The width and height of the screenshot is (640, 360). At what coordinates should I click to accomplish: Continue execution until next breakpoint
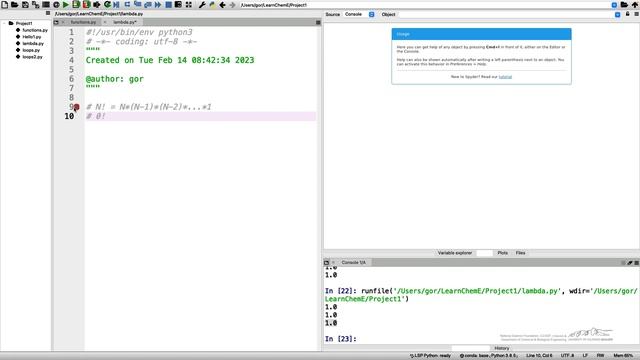(x=158, y=4)
